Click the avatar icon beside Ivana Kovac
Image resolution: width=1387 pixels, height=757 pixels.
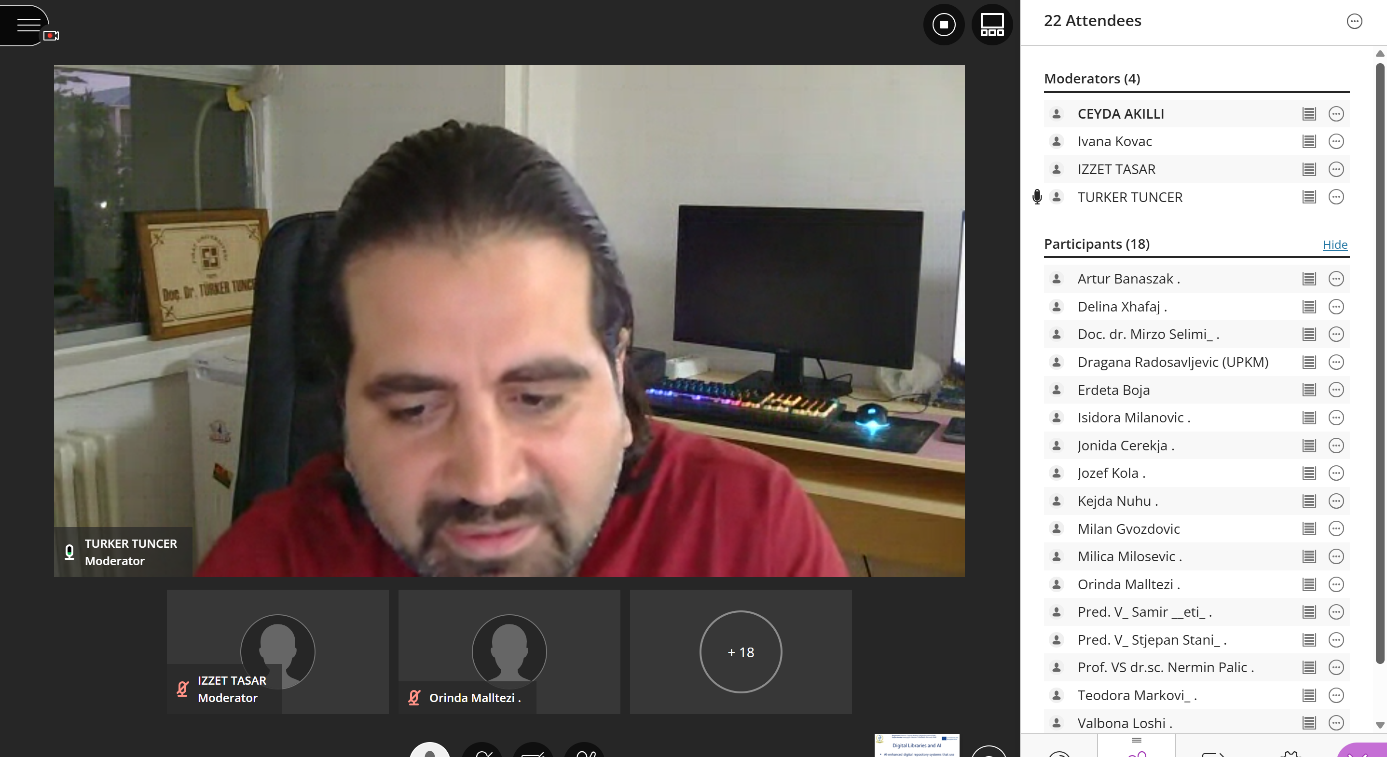[x=1056, y=142]
